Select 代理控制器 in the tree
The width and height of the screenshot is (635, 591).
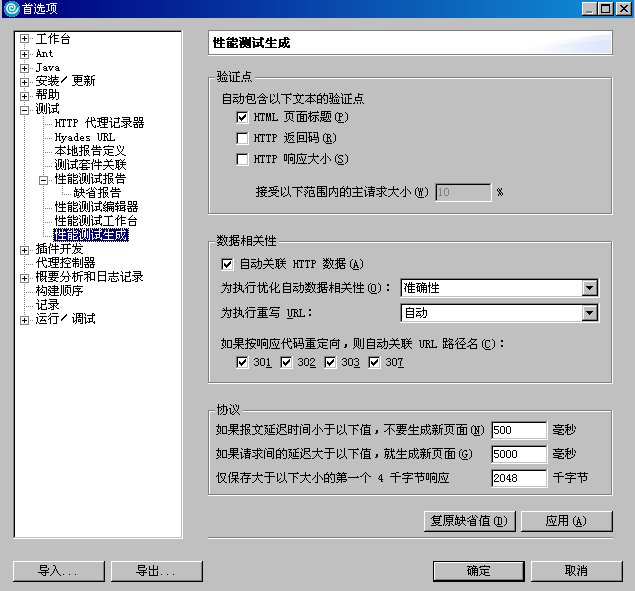pyautogui.click(x=65, y=263)
